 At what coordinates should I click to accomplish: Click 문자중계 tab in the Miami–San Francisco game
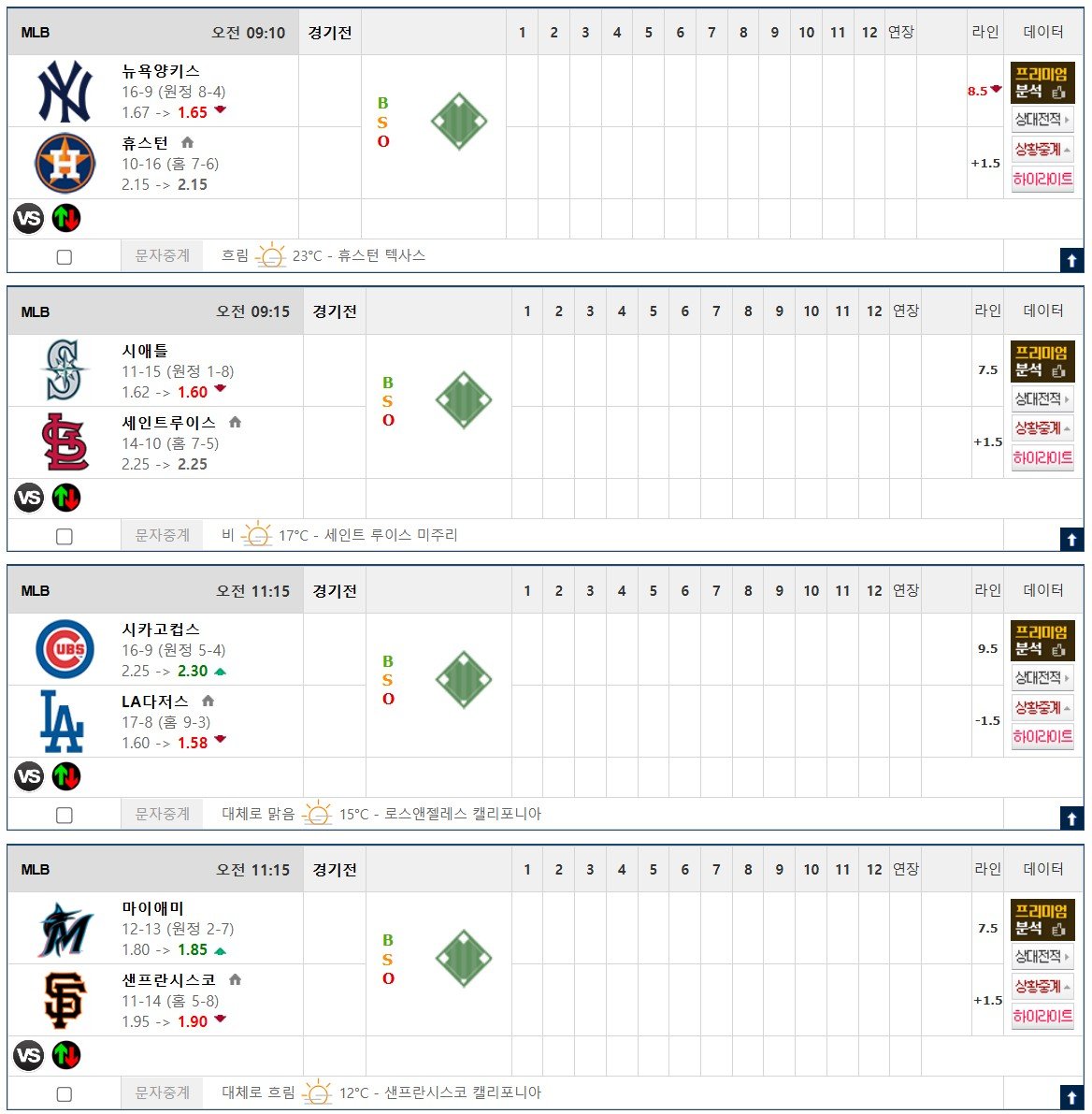coord(163,1092)
